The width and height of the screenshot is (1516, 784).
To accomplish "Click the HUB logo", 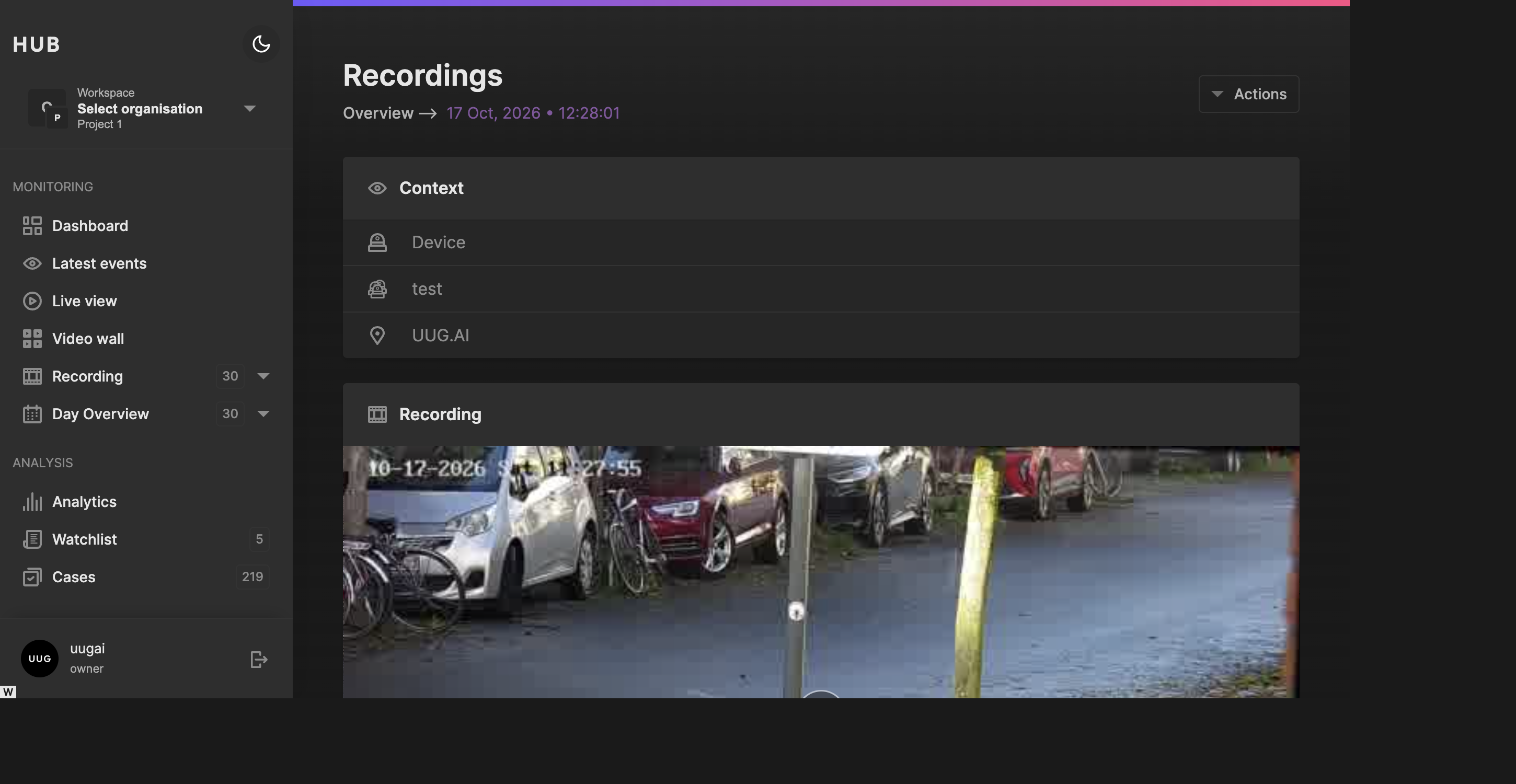I will (x=37, y=45).
